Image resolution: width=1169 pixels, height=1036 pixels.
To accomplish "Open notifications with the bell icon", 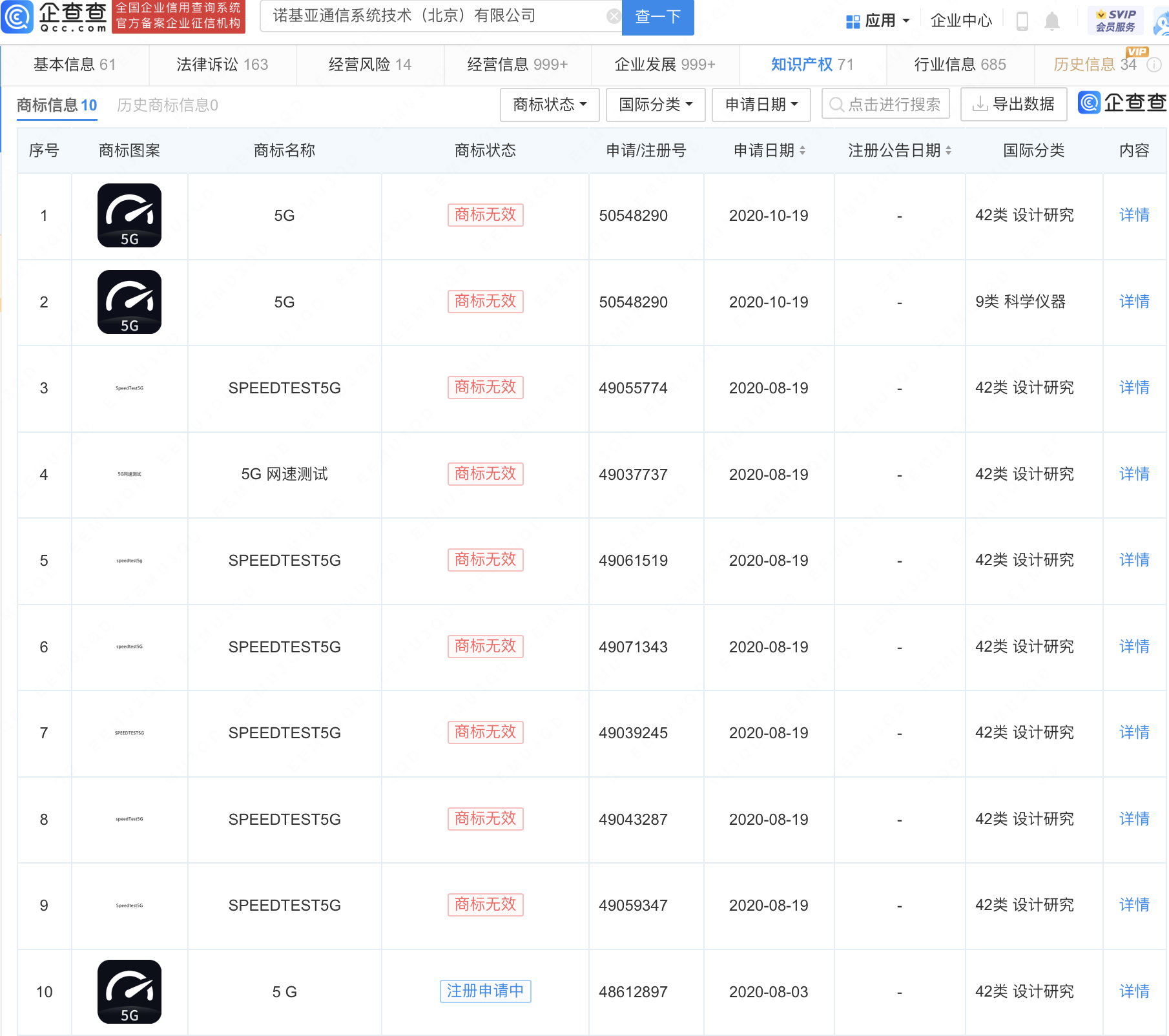I will [x=1052, y=21].
